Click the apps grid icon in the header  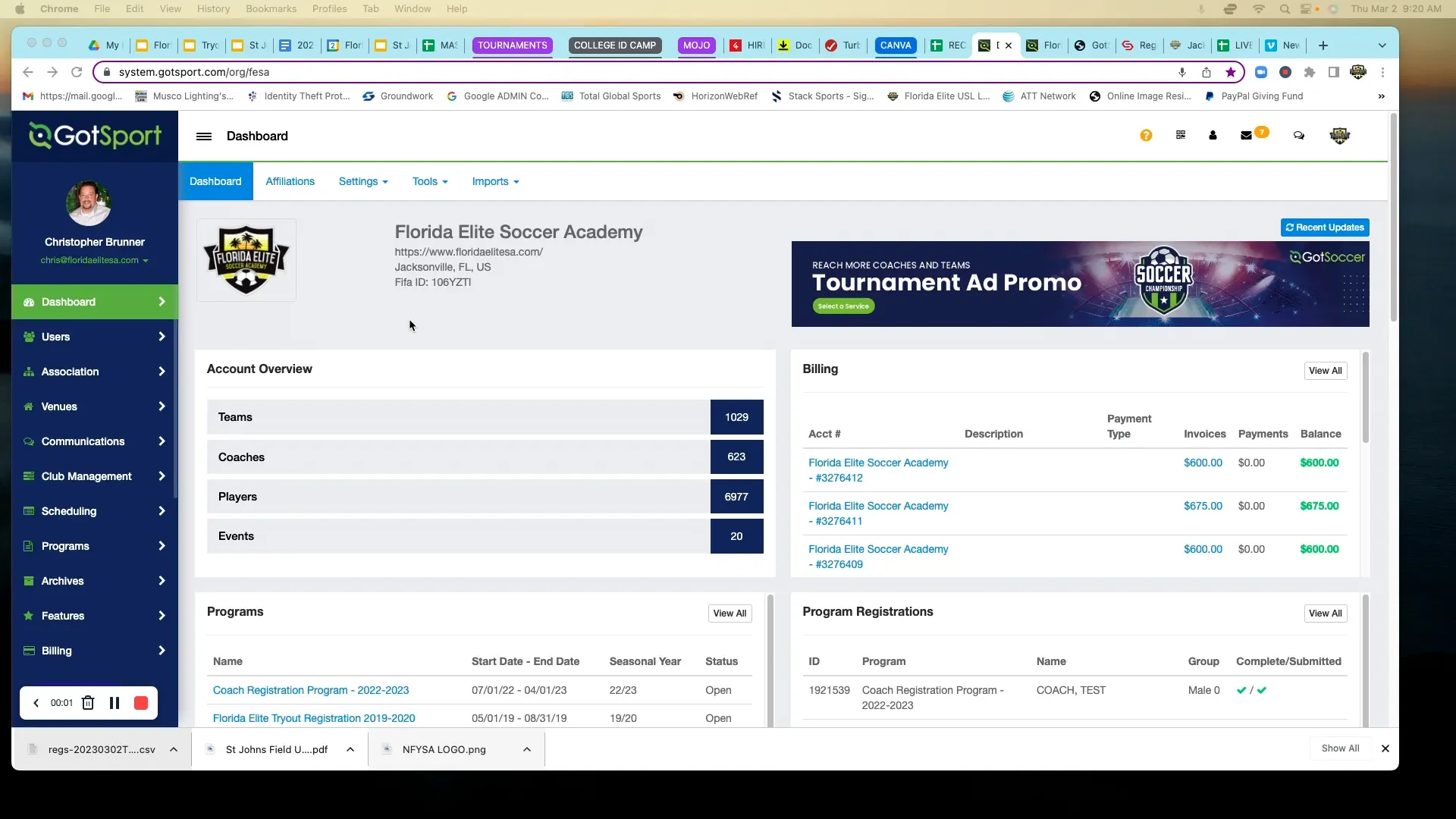[1180, 135]
